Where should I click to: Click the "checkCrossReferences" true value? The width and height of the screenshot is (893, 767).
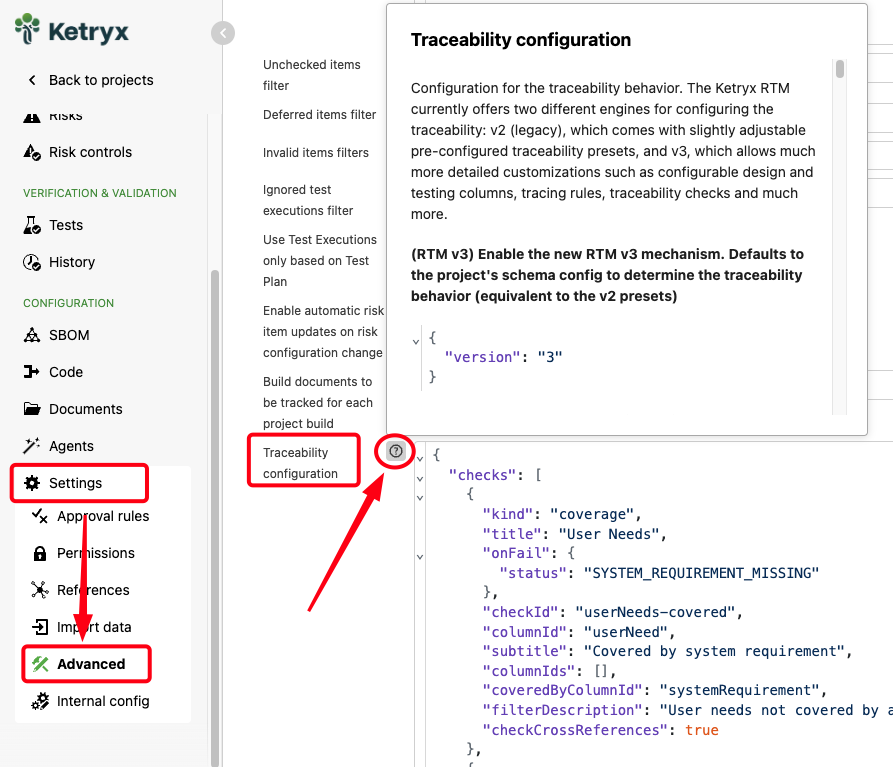[702, 730]
